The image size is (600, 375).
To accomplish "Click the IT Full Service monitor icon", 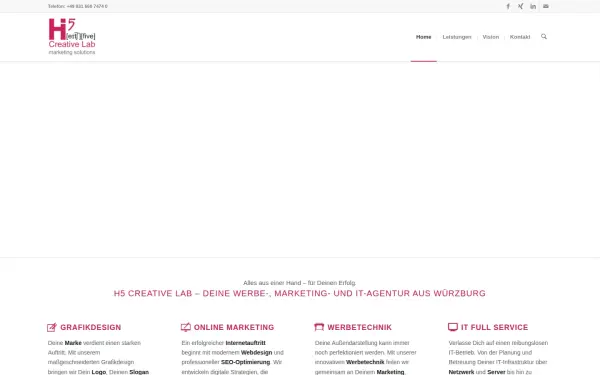I will point(453,327).
